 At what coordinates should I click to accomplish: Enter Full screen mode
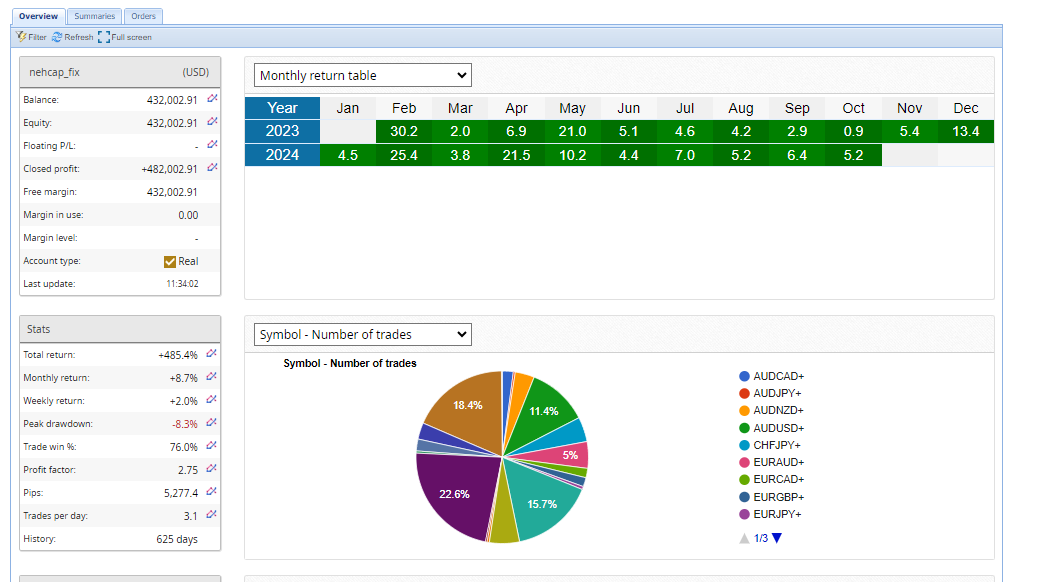(x=125, y=37)
